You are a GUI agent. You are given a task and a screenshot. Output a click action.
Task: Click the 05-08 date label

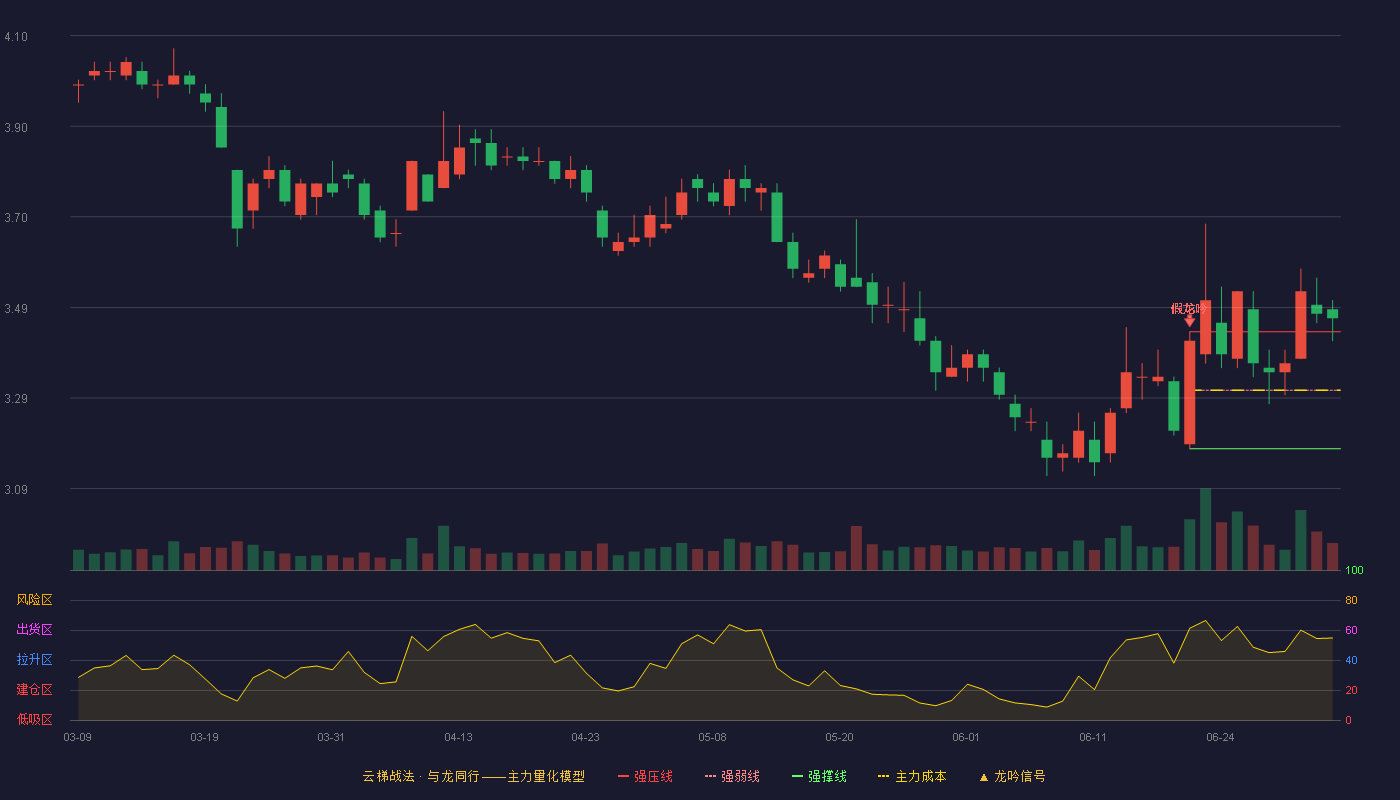tap(712, 737)
